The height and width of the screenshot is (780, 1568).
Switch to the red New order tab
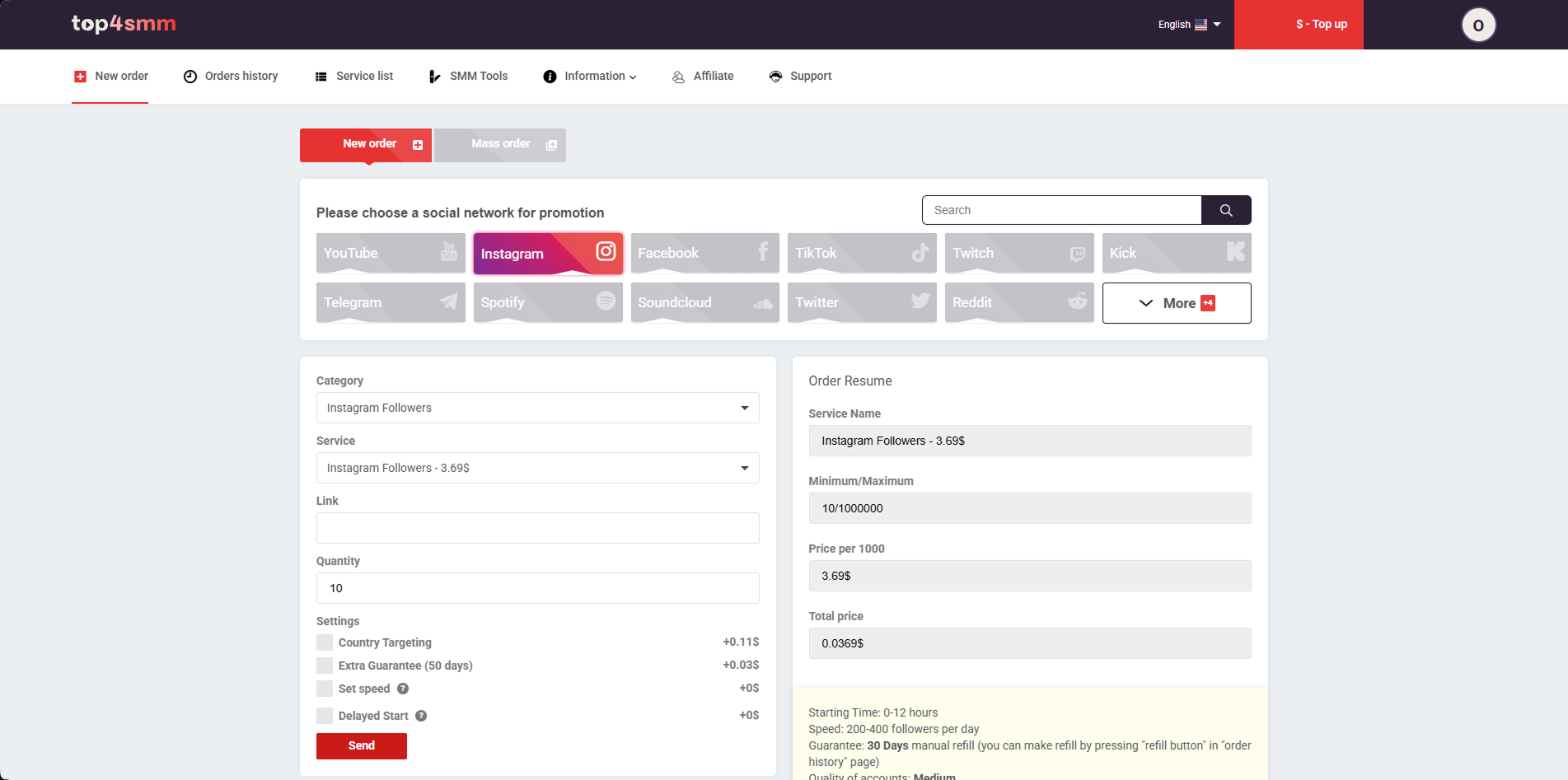pos(366,145)
